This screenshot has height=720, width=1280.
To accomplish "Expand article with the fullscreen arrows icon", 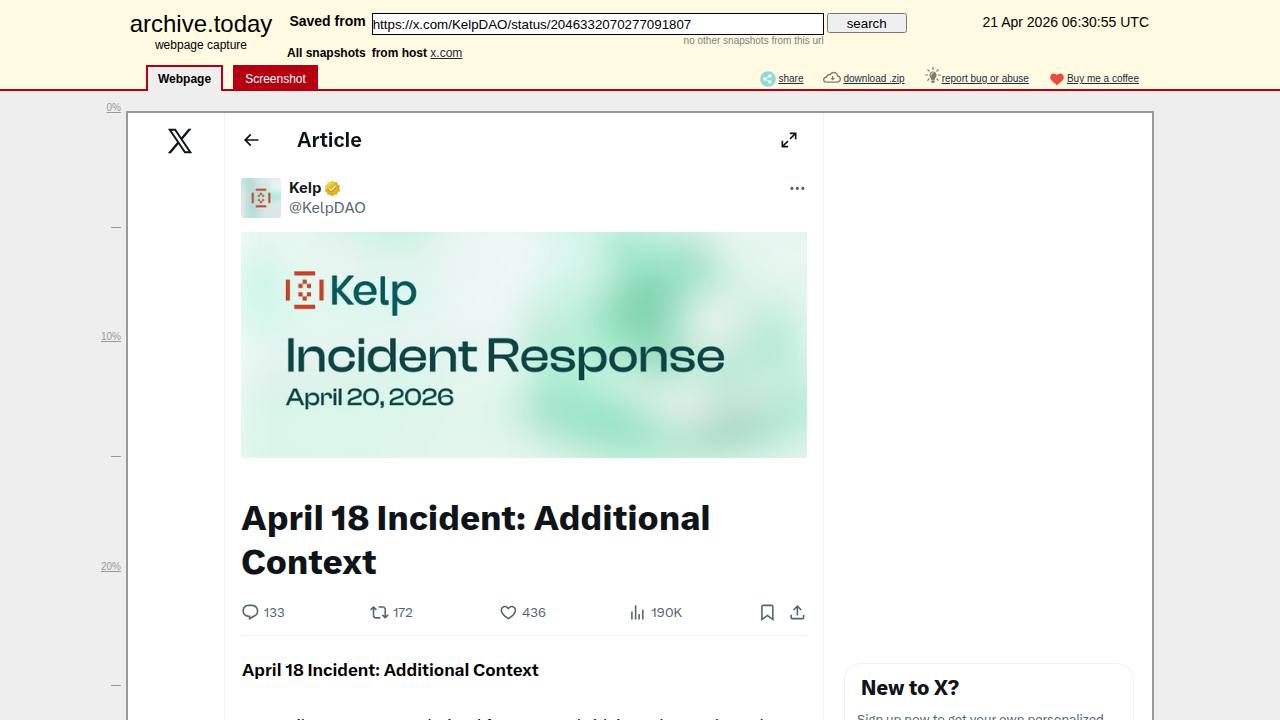I will tap(789, 140).
